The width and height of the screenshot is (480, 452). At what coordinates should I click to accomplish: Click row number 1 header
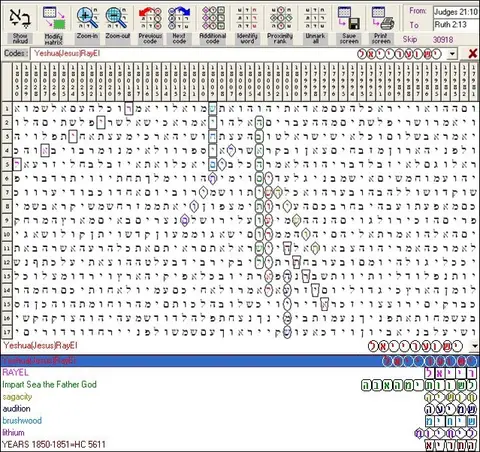pyautogui.click(x=7, y=108)
